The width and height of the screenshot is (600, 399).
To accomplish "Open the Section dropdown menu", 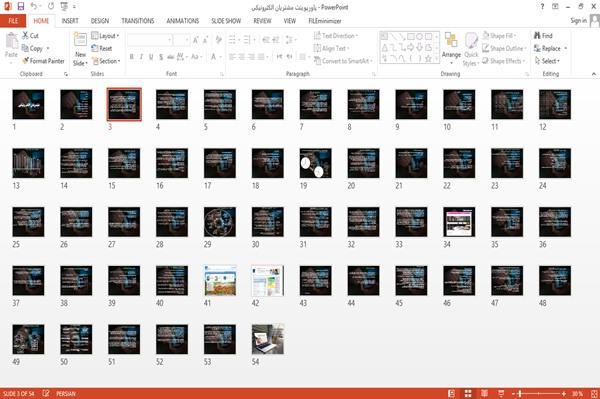I will click(x=106, y=61).
